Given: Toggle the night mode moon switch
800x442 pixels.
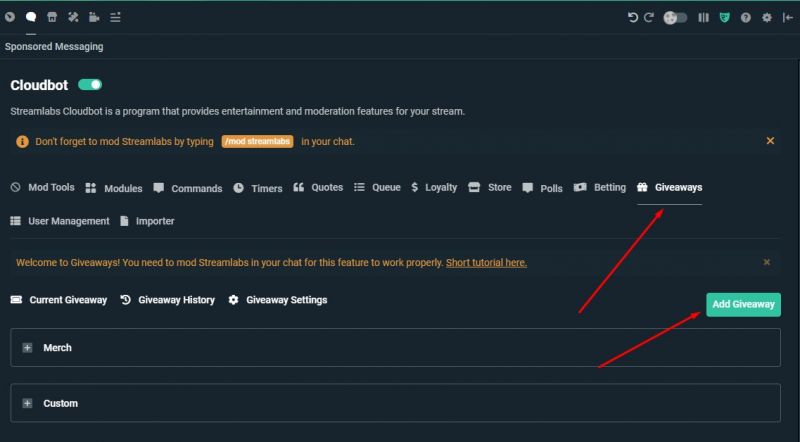Looking at the screenshot, I should 675,18.
